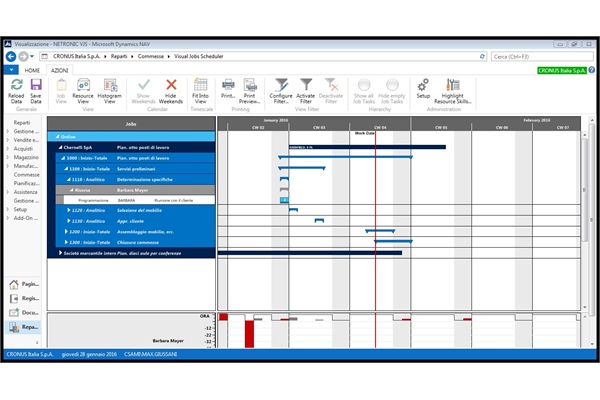Click the Print icon
This screenshot has width=600, height=400.
(x=228, y=85)
